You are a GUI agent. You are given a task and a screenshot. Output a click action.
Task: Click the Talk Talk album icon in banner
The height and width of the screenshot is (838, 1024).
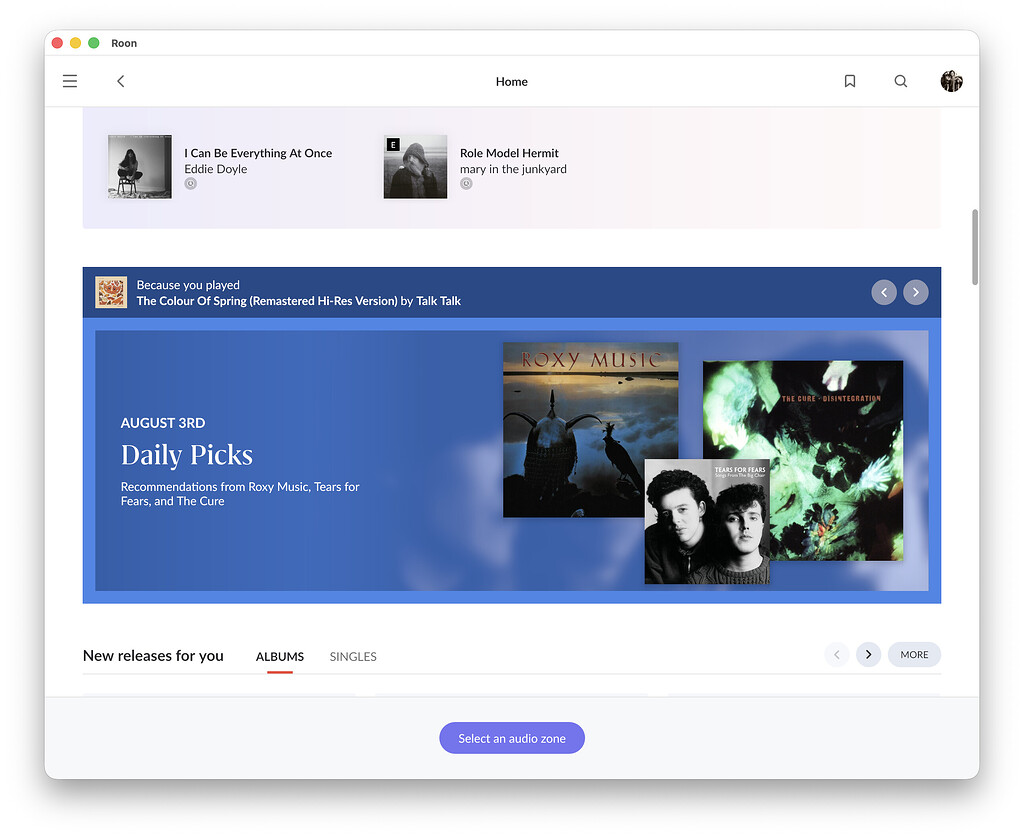click(111, 292)
